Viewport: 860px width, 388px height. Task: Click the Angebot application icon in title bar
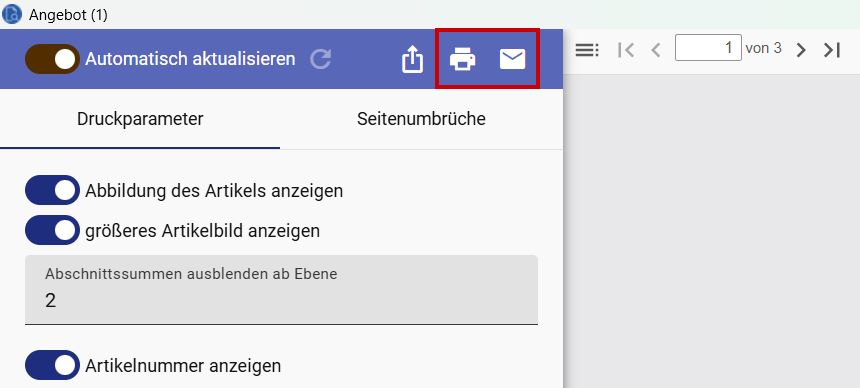pyautogui.click(x=11, y=14)
